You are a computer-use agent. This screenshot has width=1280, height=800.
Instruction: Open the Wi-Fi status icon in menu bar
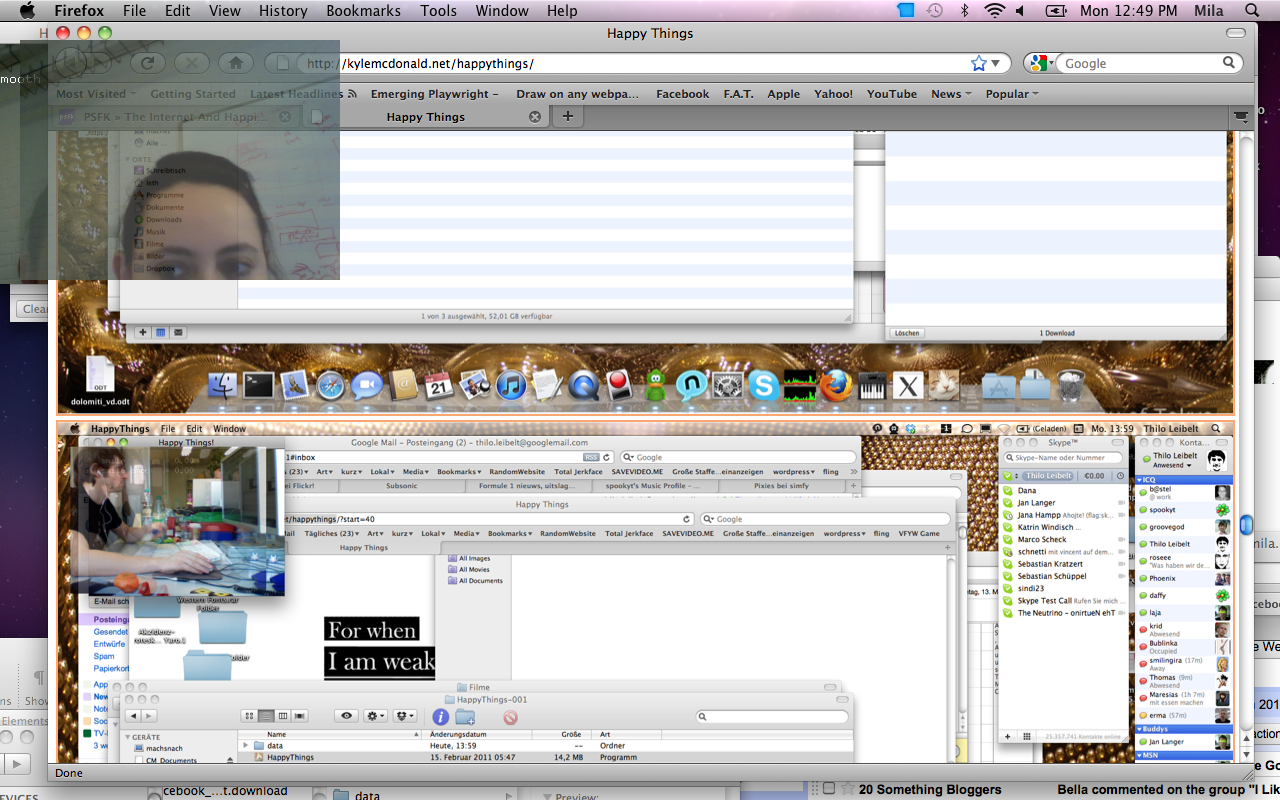point(994,11)
